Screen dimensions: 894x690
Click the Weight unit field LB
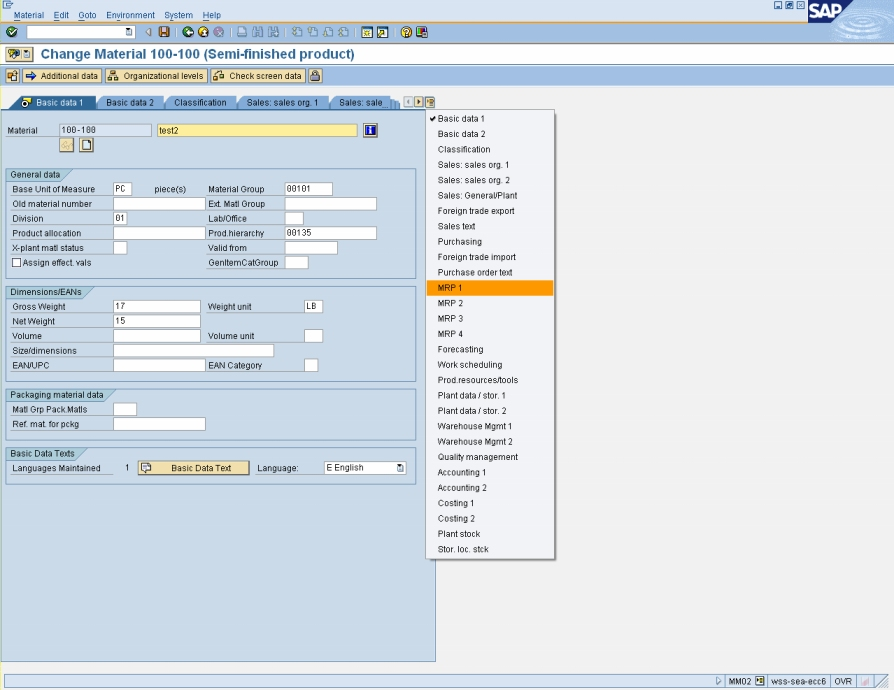(x=314, y=307)
